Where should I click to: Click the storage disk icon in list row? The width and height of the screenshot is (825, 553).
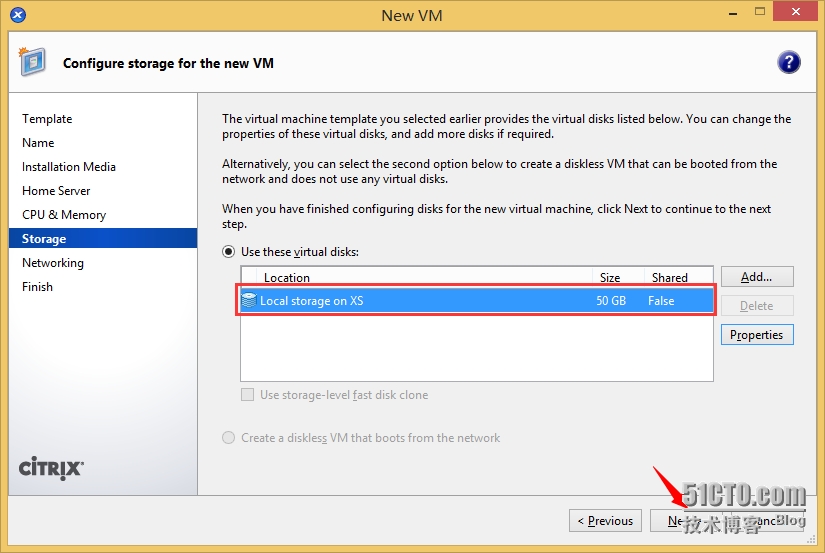coord(249,300)
